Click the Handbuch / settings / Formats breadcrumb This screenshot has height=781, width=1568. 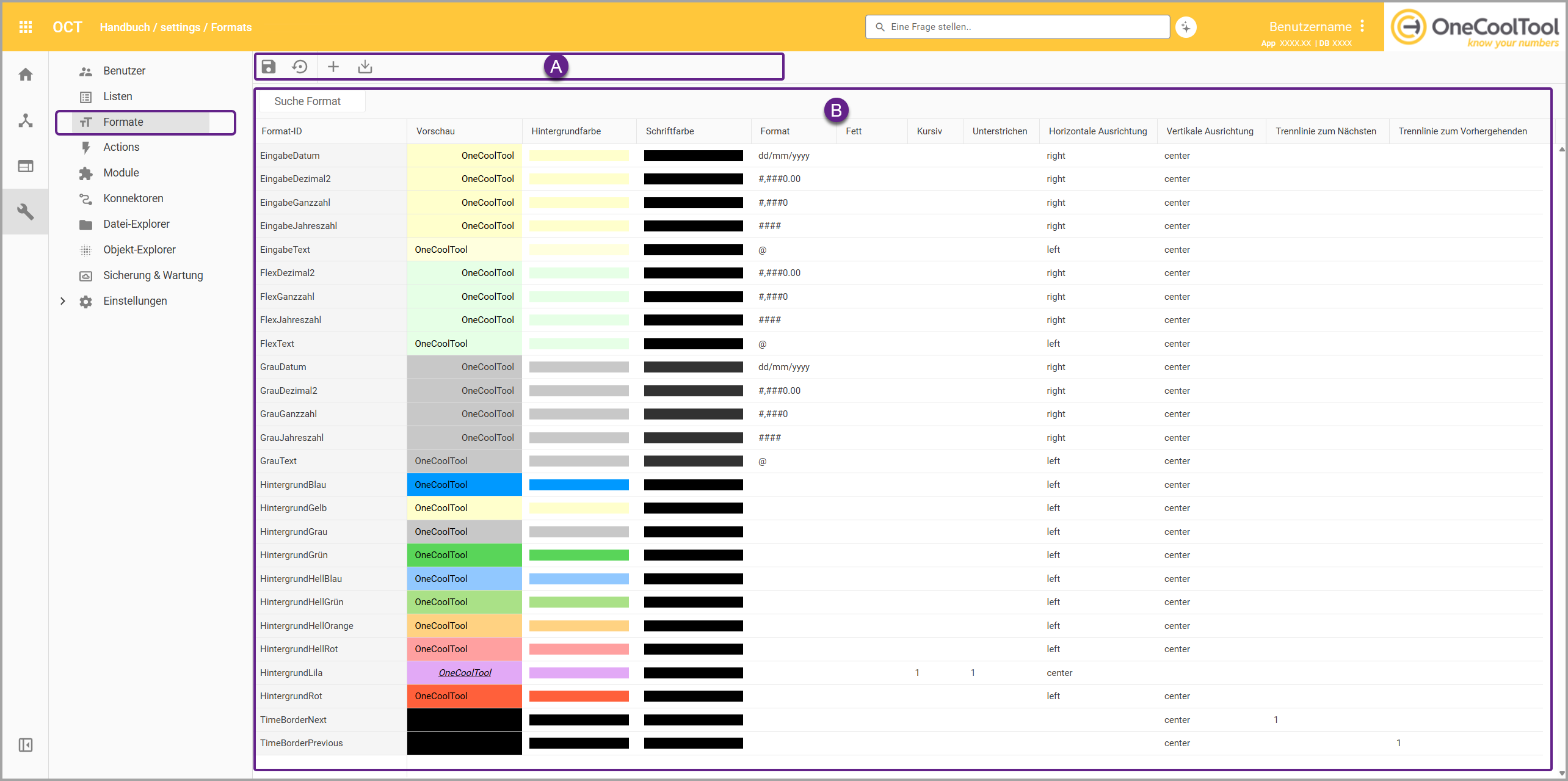point(176,27)
